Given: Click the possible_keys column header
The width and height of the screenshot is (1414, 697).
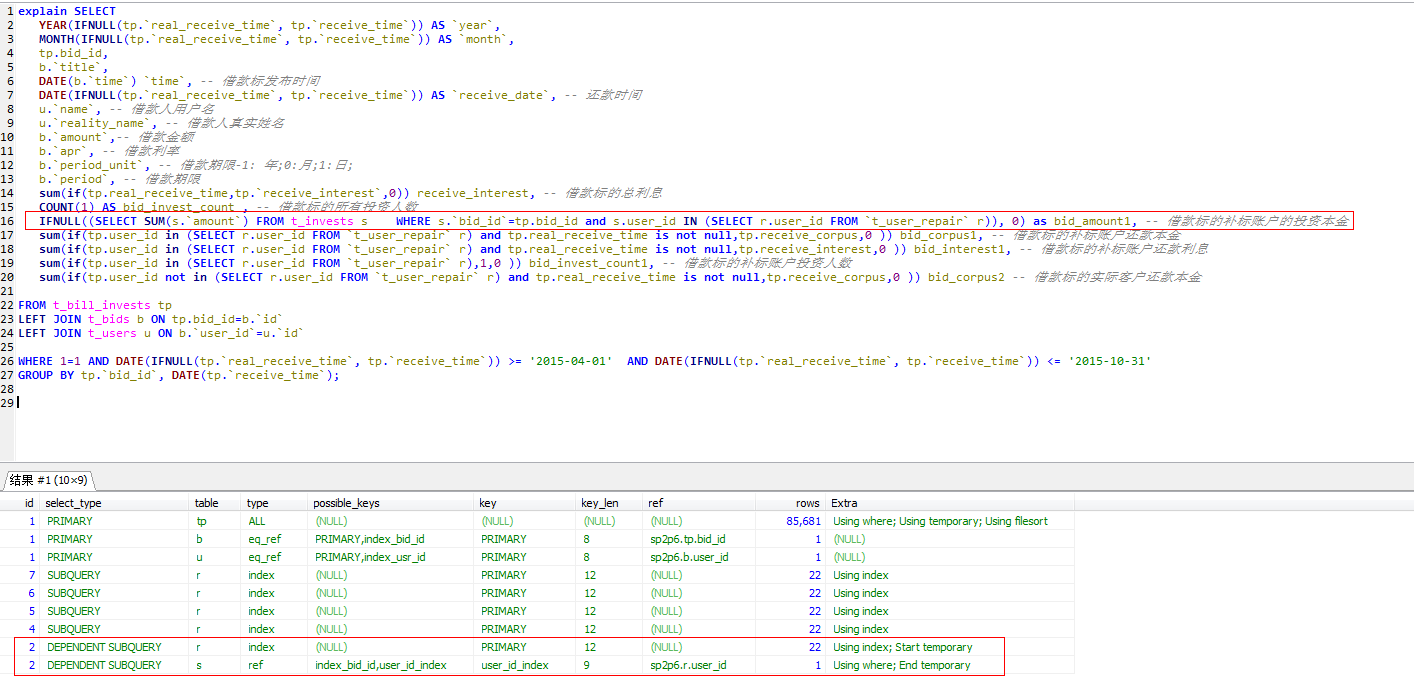Looking at the screenshot, I should click(x=346, y=503).
